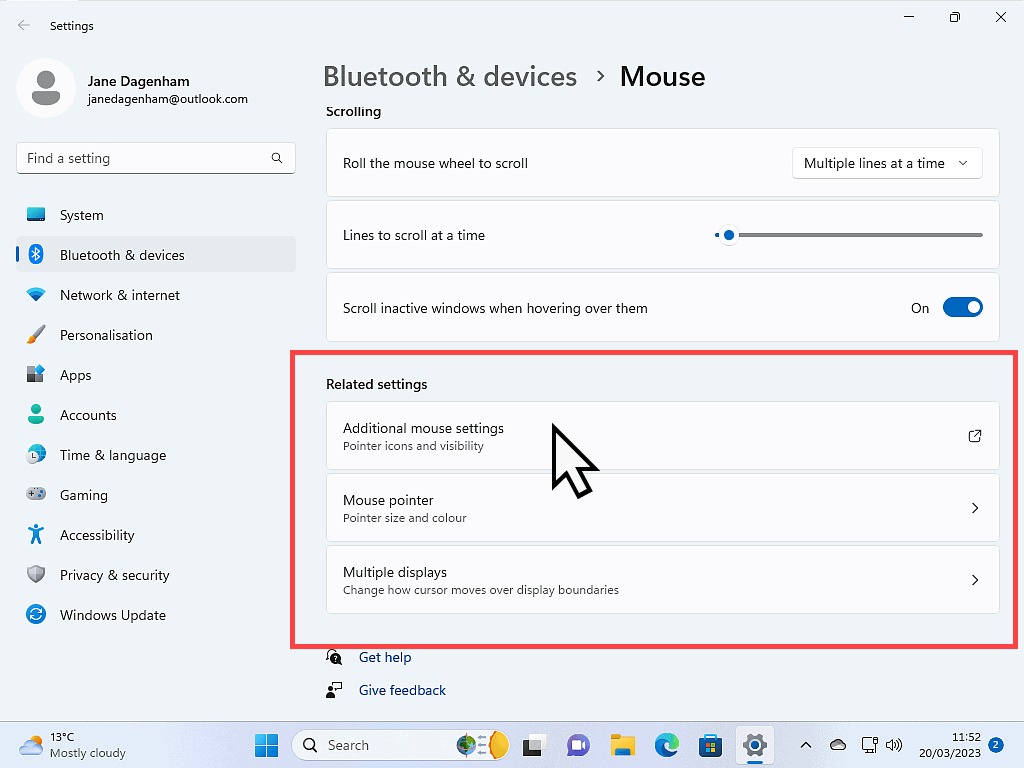This screenshot has height=768, width=1024.
Task: Open Windows Update via its sidebar icon
Action: tap(36, 615)
